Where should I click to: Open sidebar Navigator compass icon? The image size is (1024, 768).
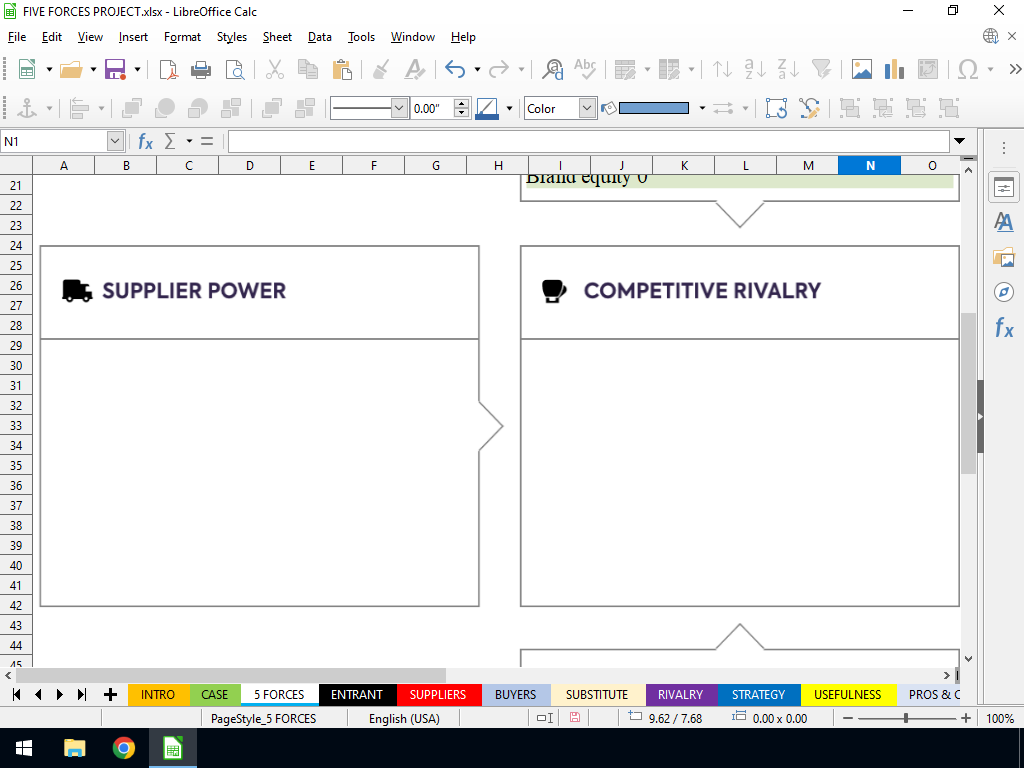coord(1004,292)
